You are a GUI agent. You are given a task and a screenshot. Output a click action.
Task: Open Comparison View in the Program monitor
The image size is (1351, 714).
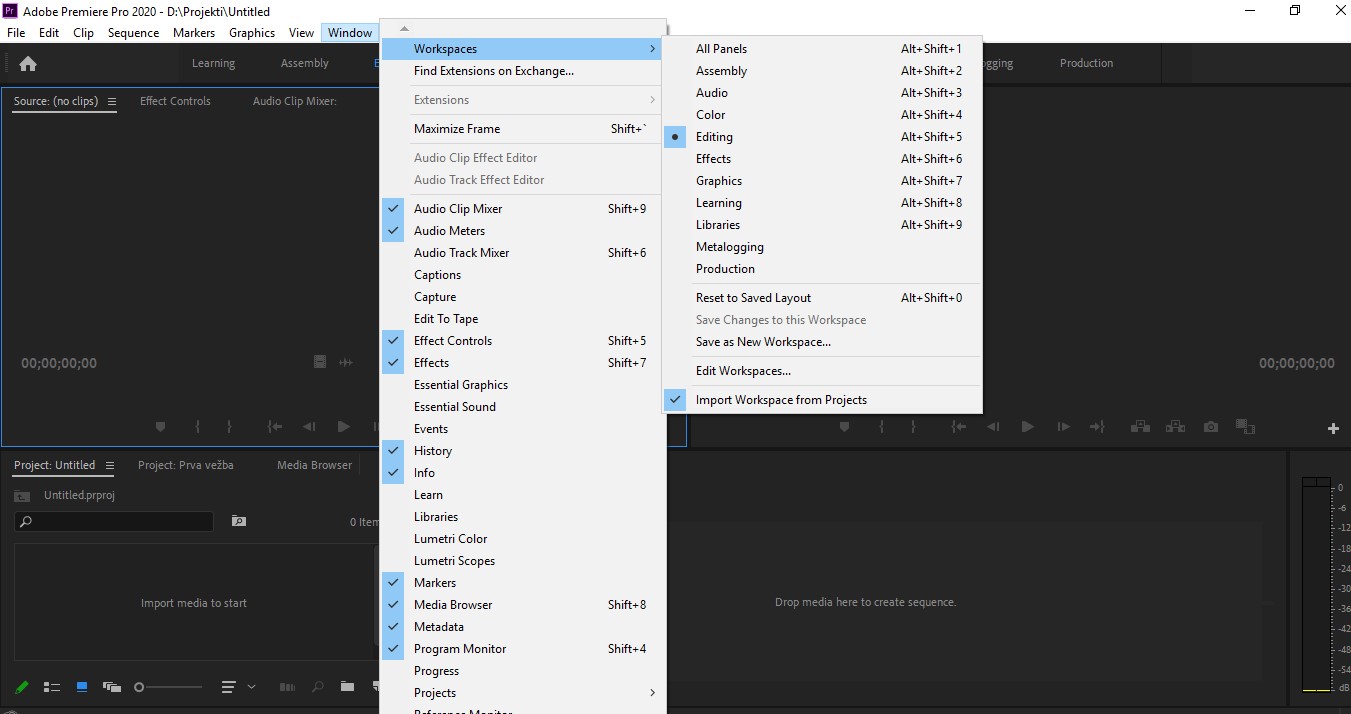click(1245, 427)
